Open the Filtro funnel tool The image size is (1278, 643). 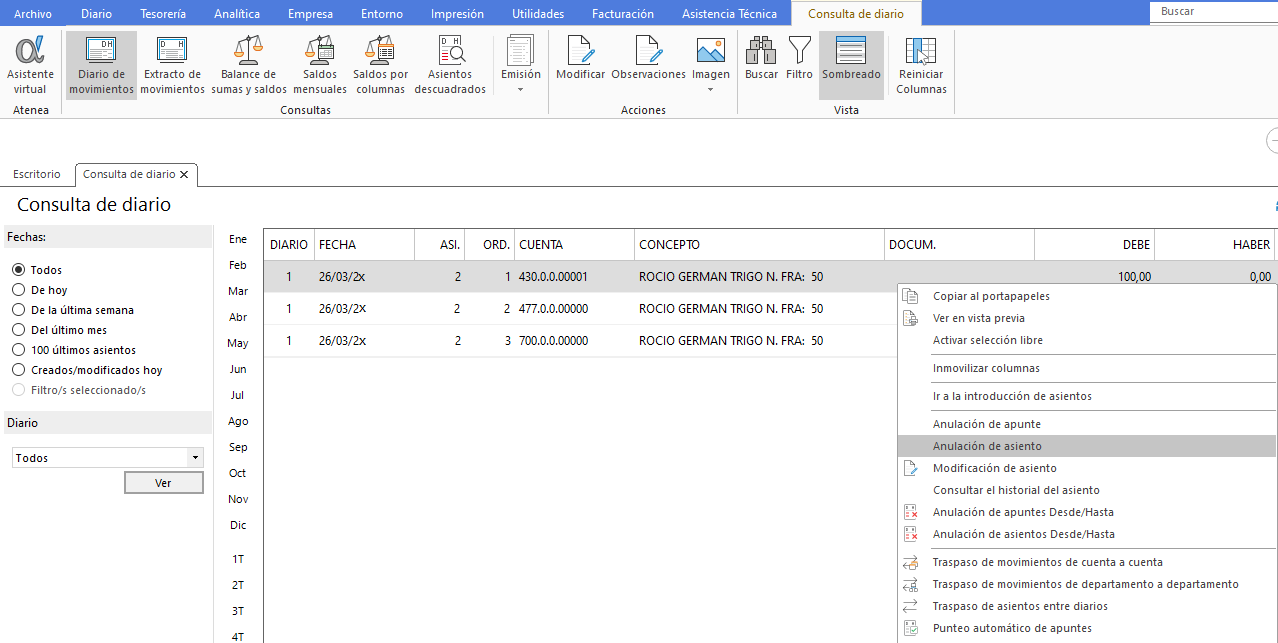(800, 60)
